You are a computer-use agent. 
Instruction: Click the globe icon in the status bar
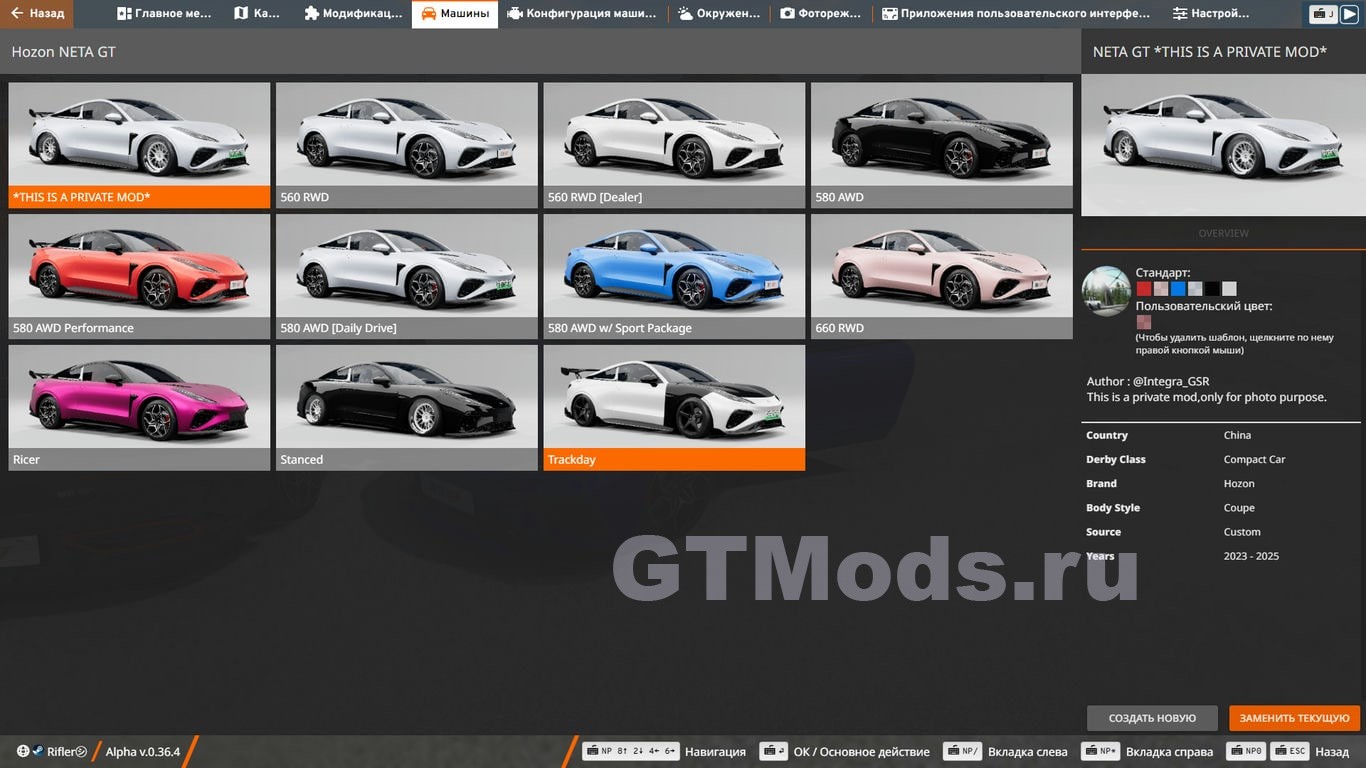23,751
